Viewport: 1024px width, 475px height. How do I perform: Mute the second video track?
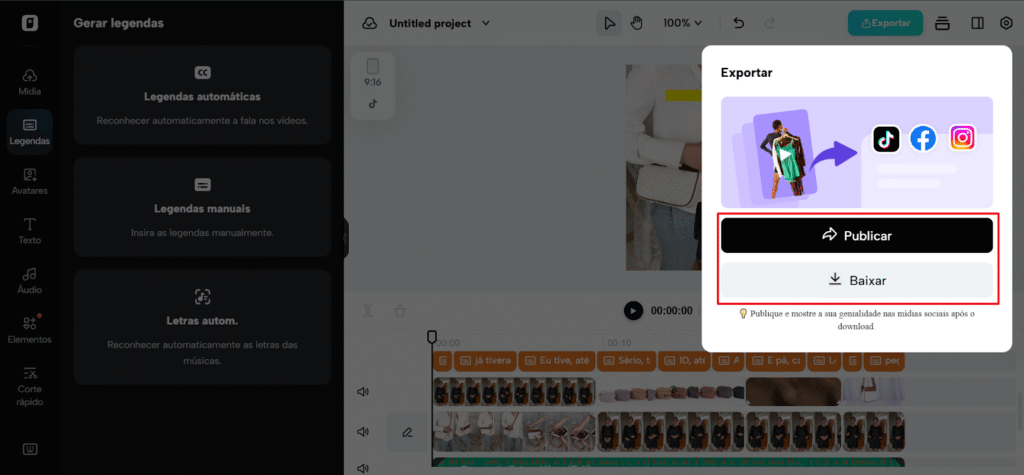point(363,432)
